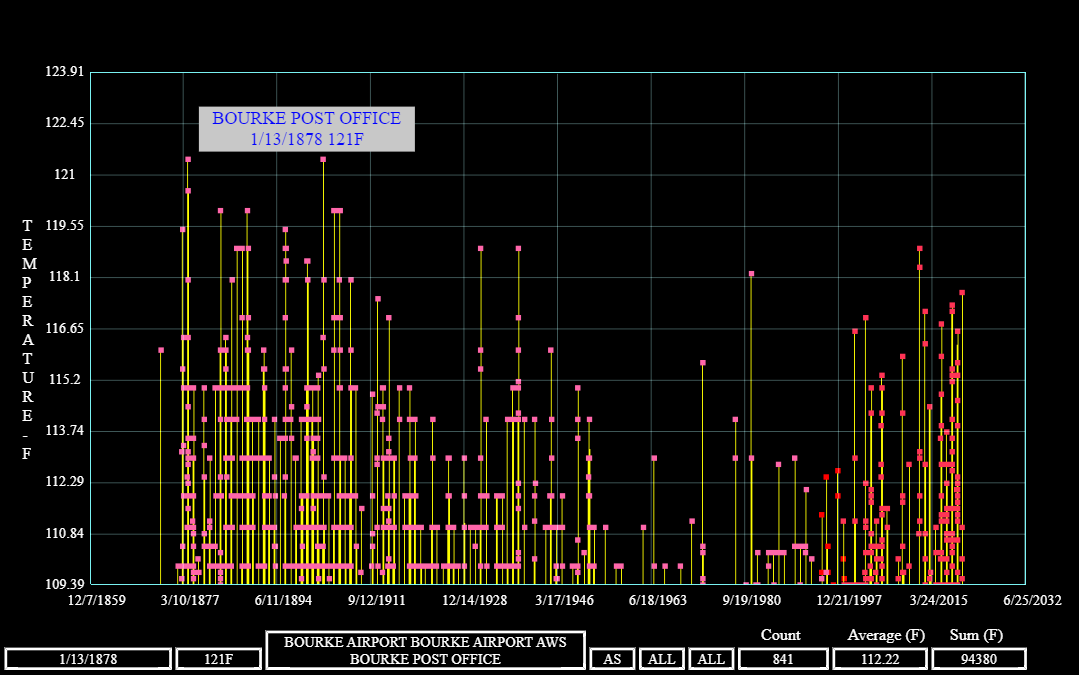Click the 1/13/1878 date box

pyautogui.click(x=87, y=659)
